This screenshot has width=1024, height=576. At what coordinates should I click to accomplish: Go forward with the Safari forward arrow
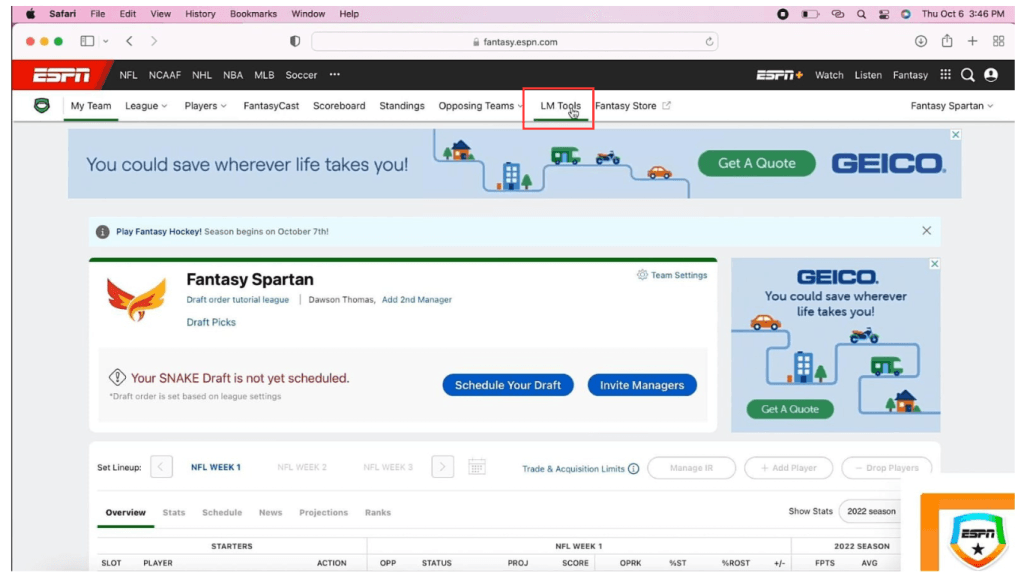pos(154,41)
